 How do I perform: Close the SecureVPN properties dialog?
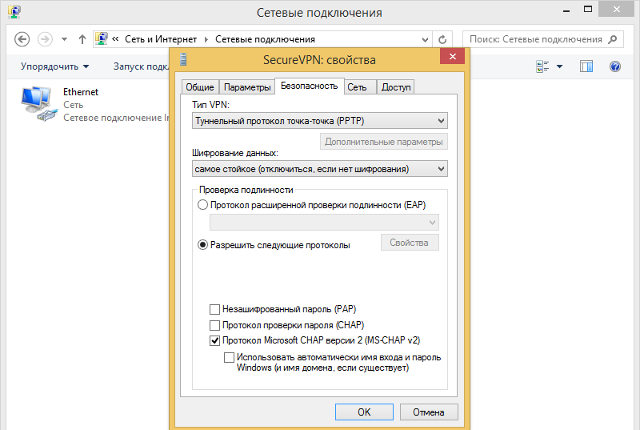452,56
